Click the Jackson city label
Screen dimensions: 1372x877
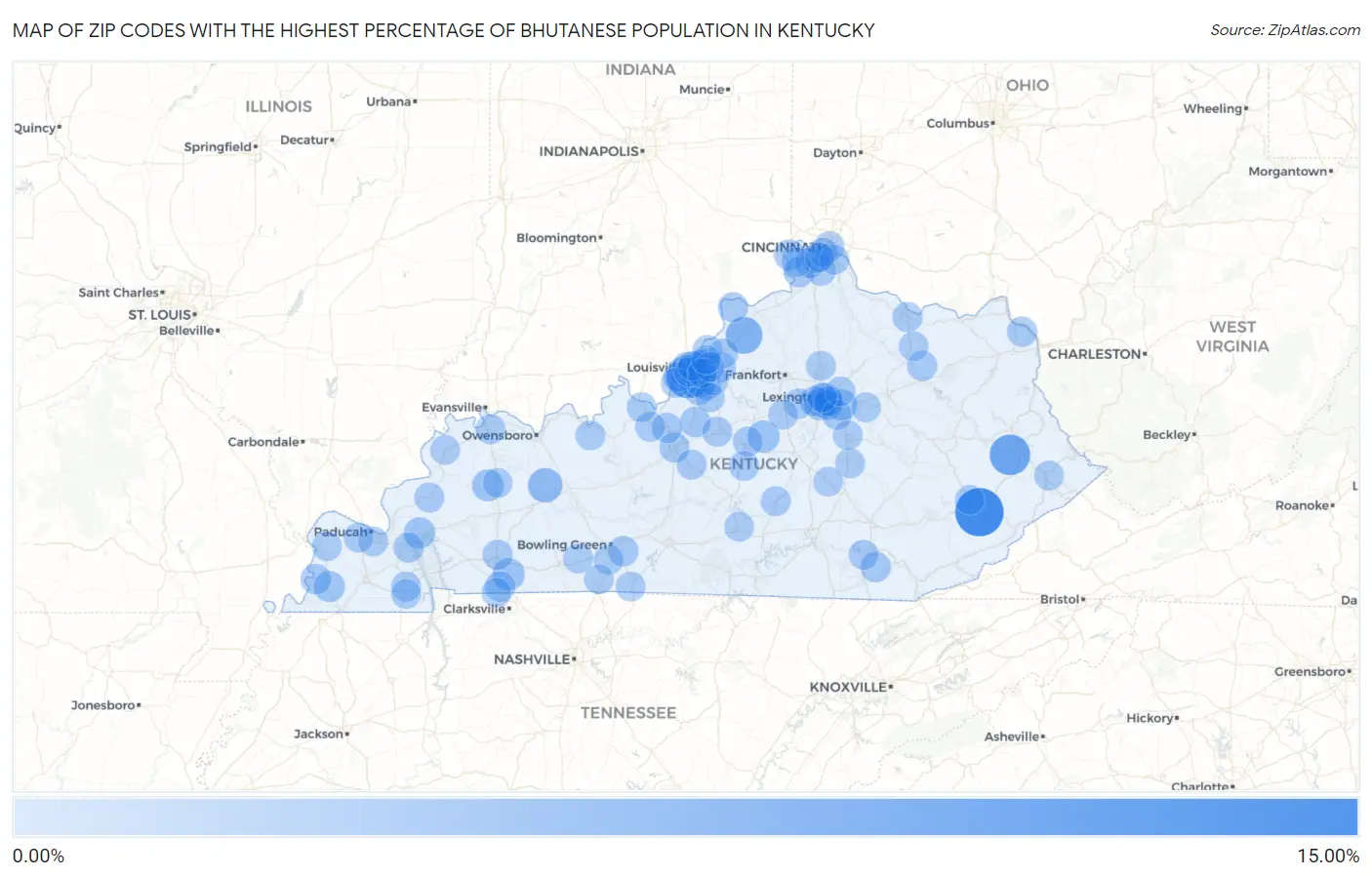[x=319, y=734]
